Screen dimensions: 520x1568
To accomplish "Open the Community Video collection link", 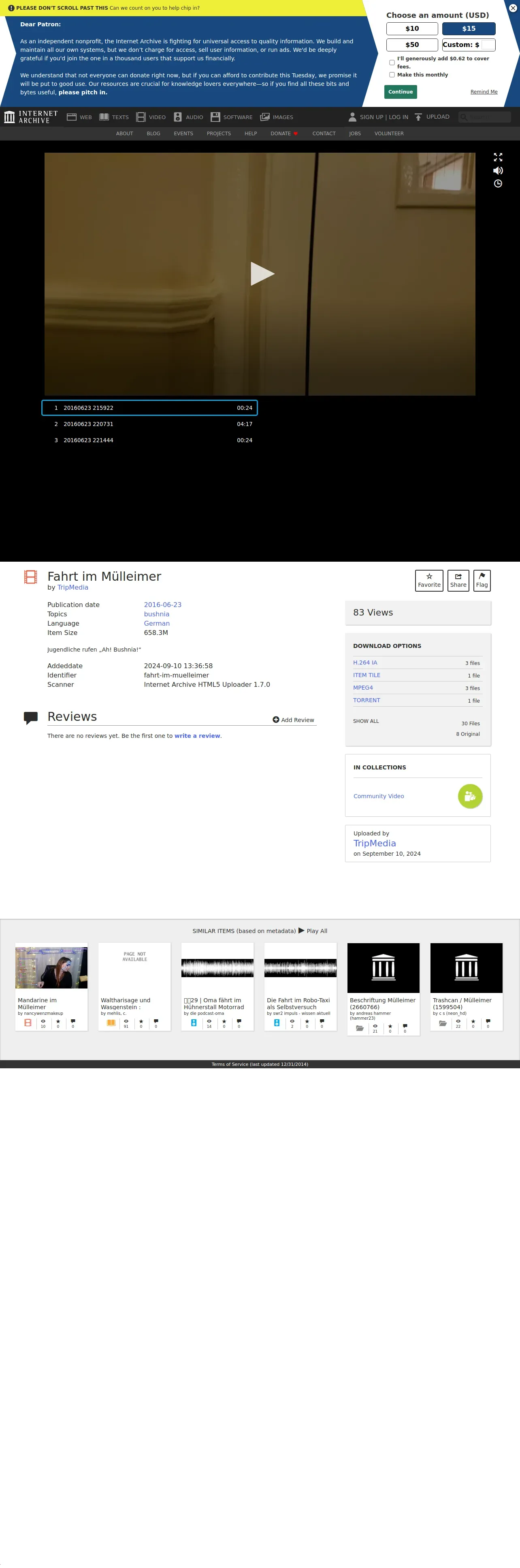I will pyautogui.click(x=379, y=797).
